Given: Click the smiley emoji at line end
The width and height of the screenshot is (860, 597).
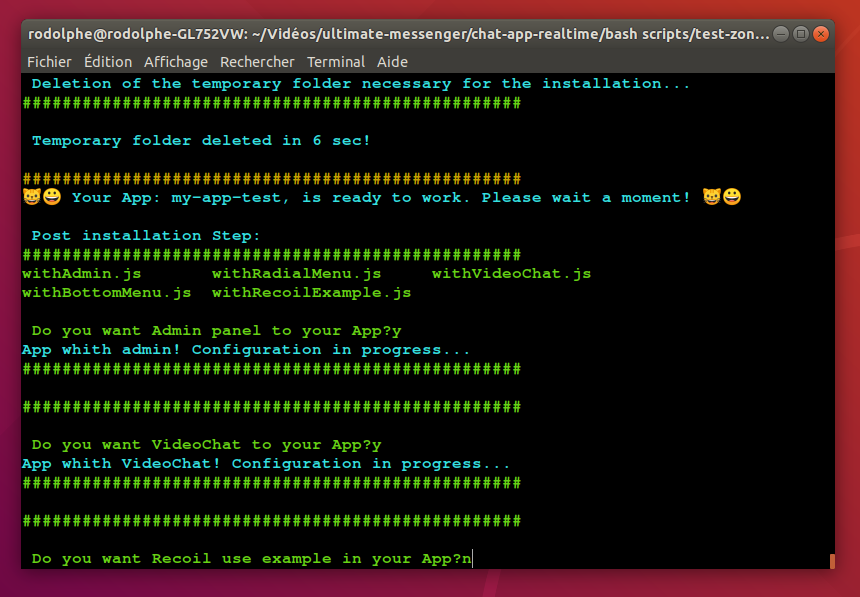Looking at the screenshot, I should [x=732, y=198].
